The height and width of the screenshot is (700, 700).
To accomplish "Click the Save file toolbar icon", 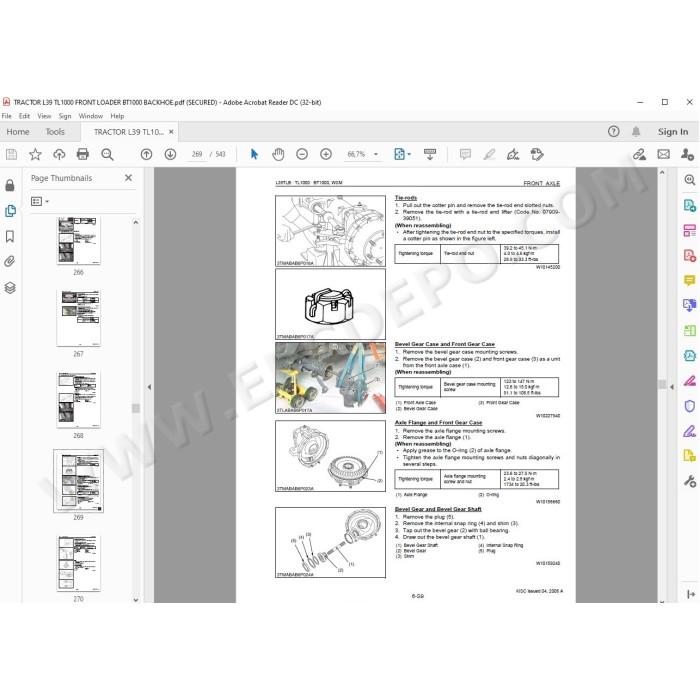I will coord(12,154).
